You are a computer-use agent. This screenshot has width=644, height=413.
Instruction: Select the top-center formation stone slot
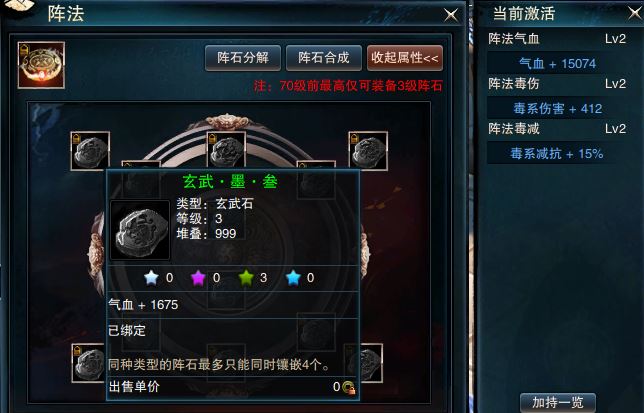[x=226, y=150]
